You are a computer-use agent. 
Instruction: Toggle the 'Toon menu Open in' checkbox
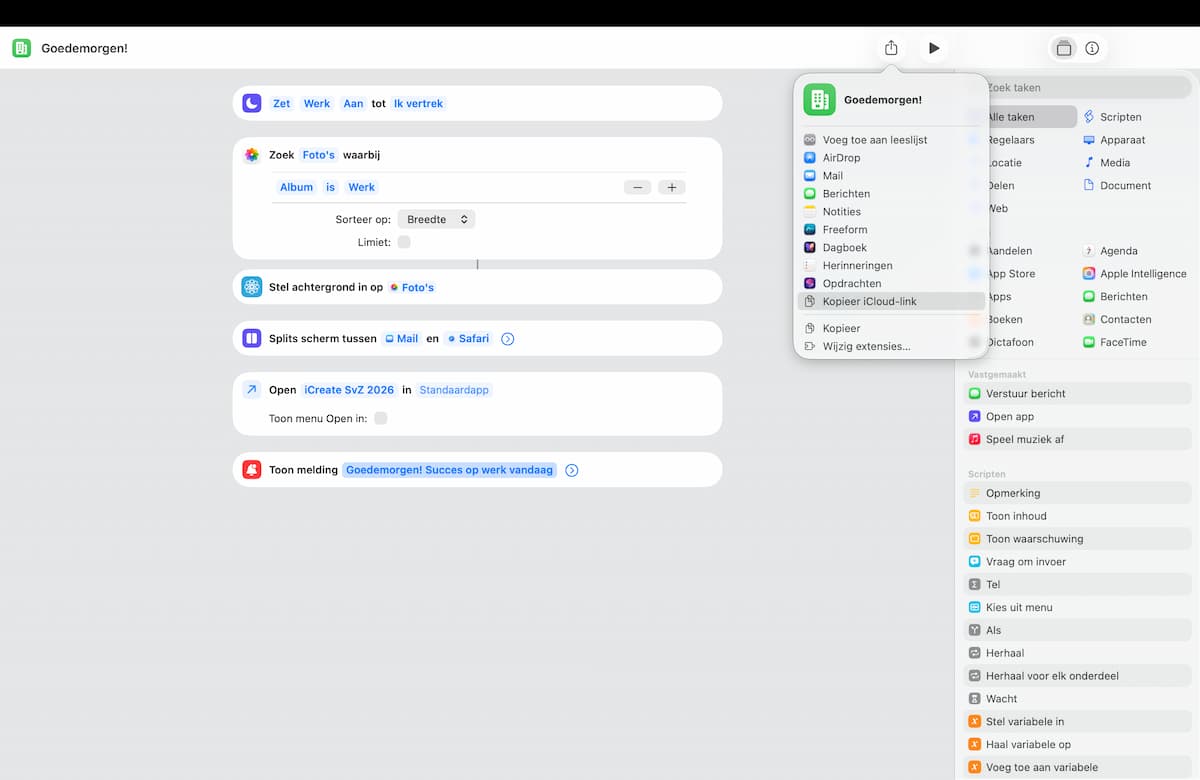(x=380, y=418)
